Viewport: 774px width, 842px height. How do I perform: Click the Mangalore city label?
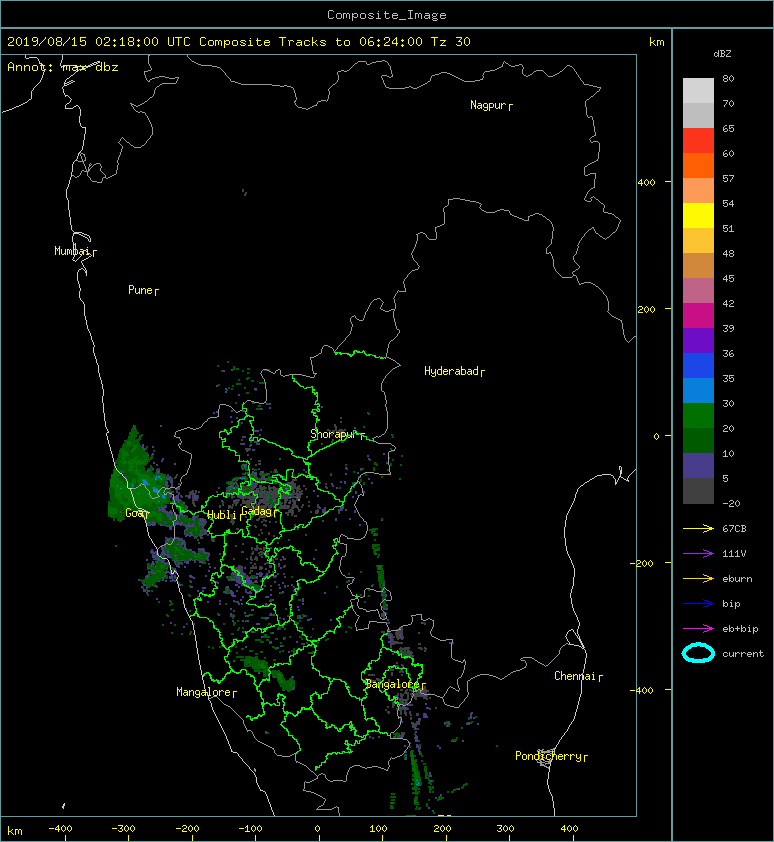204,692
